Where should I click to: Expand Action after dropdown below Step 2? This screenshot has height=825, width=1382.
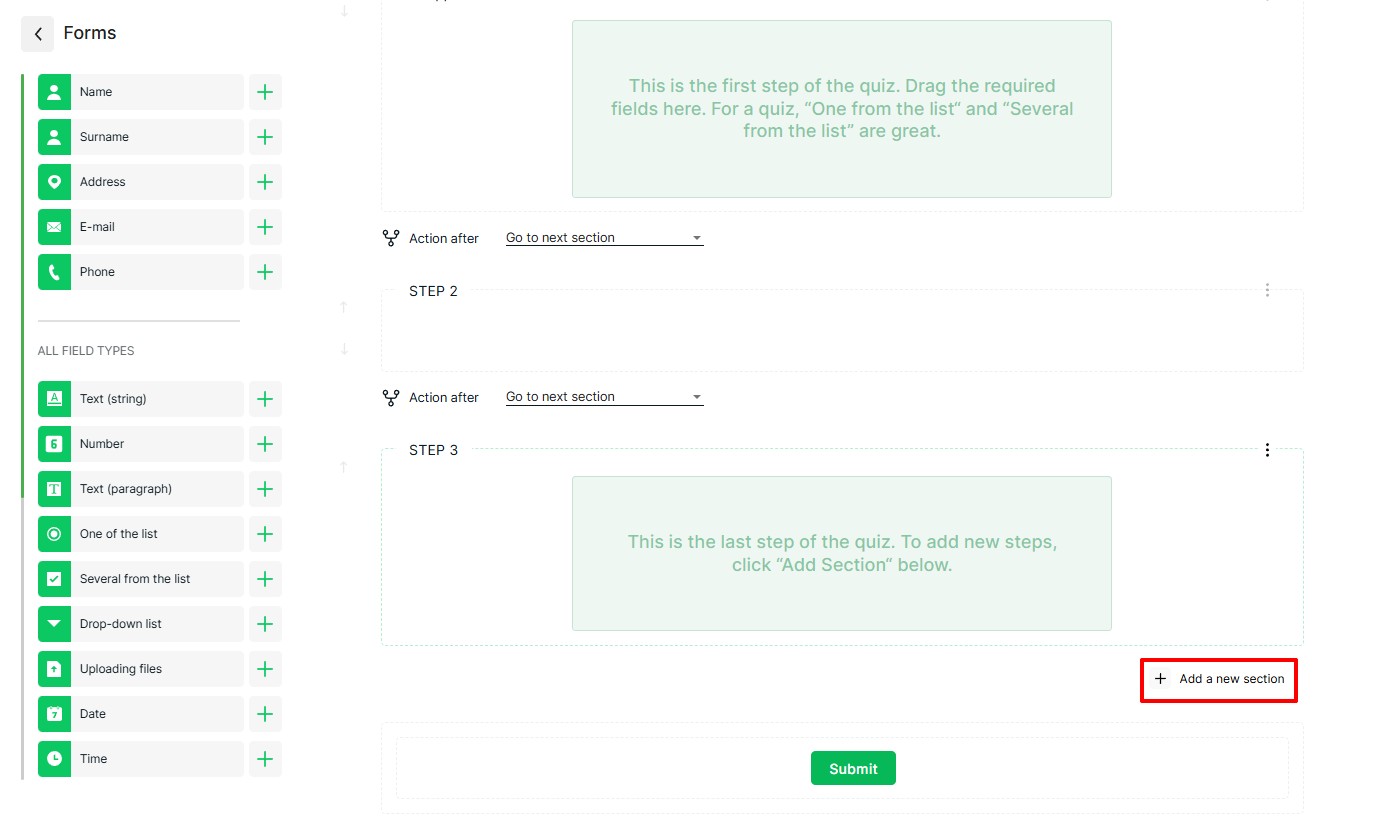[604, 397]
